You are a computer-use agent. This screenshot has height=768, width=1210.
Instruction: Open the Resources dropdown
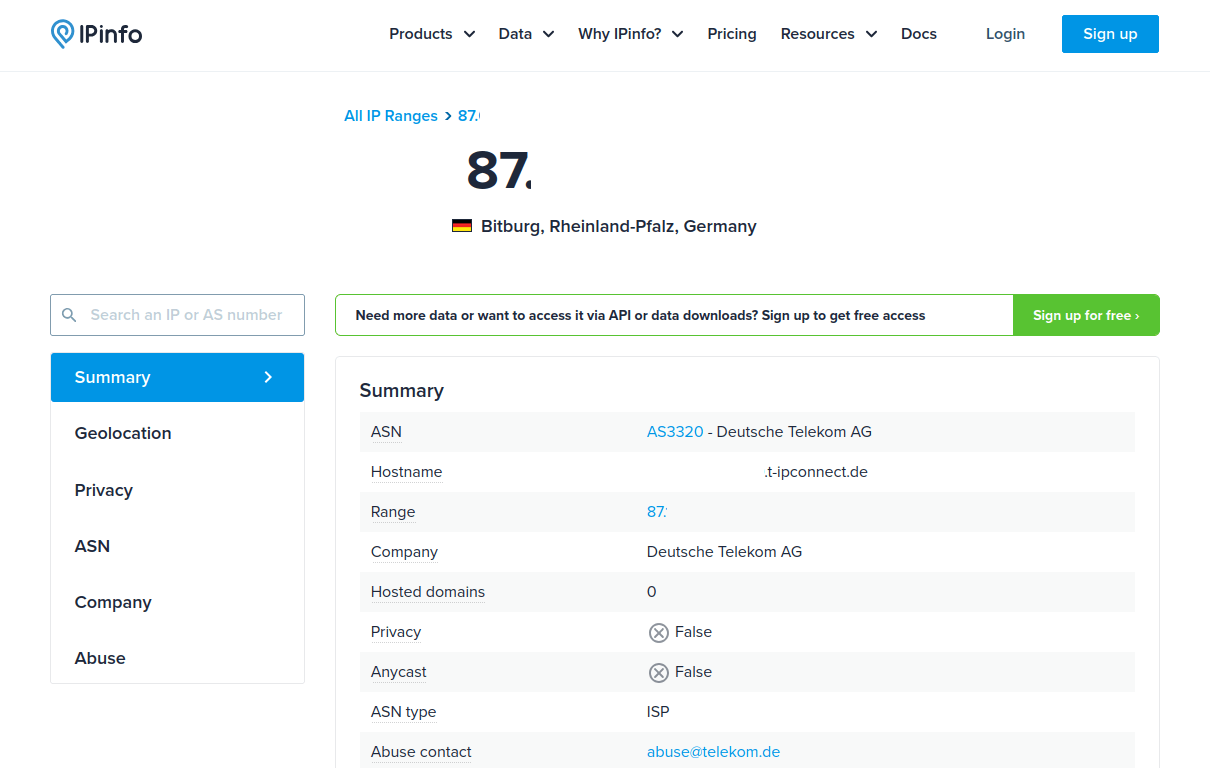coord(828,34)
